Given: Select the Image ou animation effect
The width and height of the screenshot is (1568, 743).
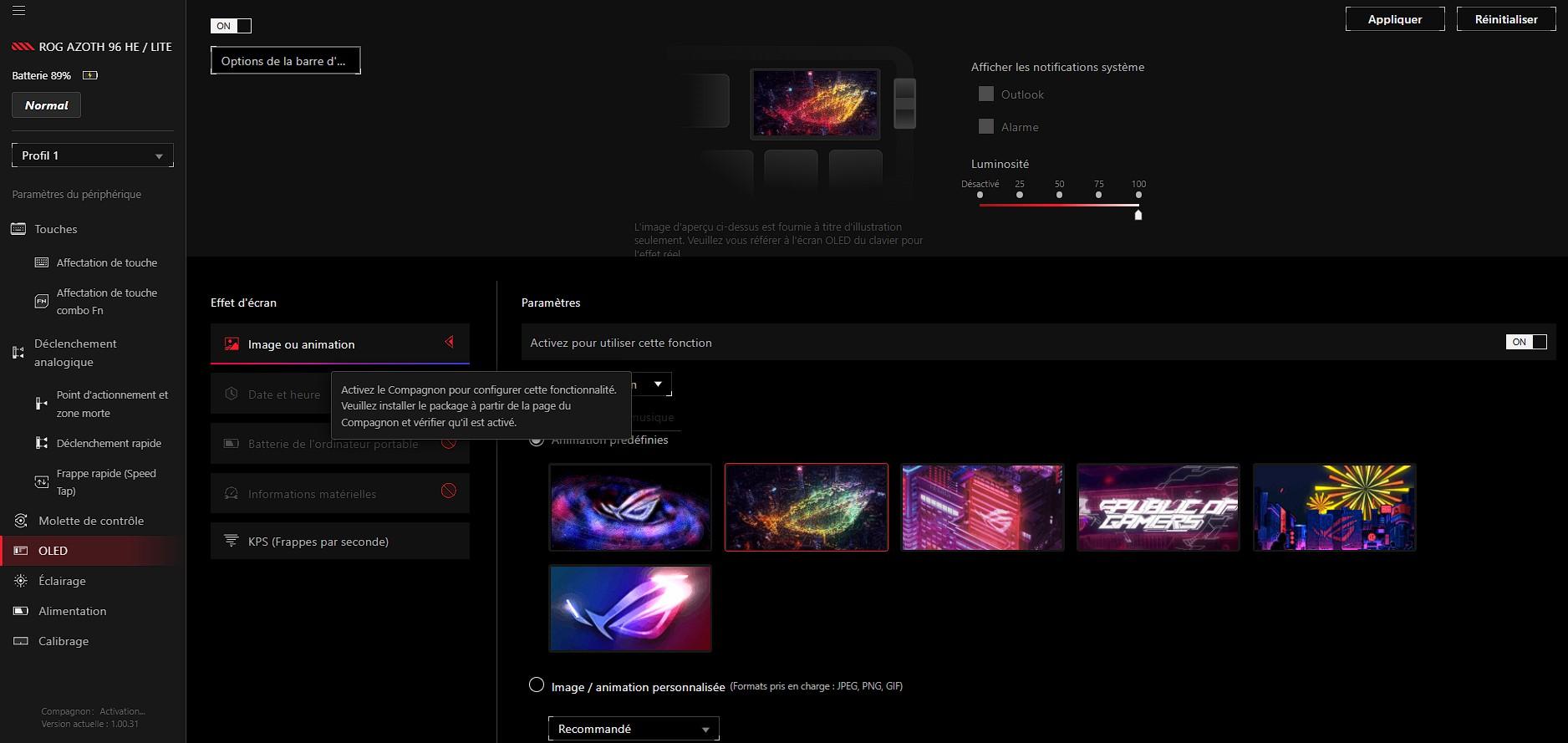Looking at the screenshot, I should [340, 344].
